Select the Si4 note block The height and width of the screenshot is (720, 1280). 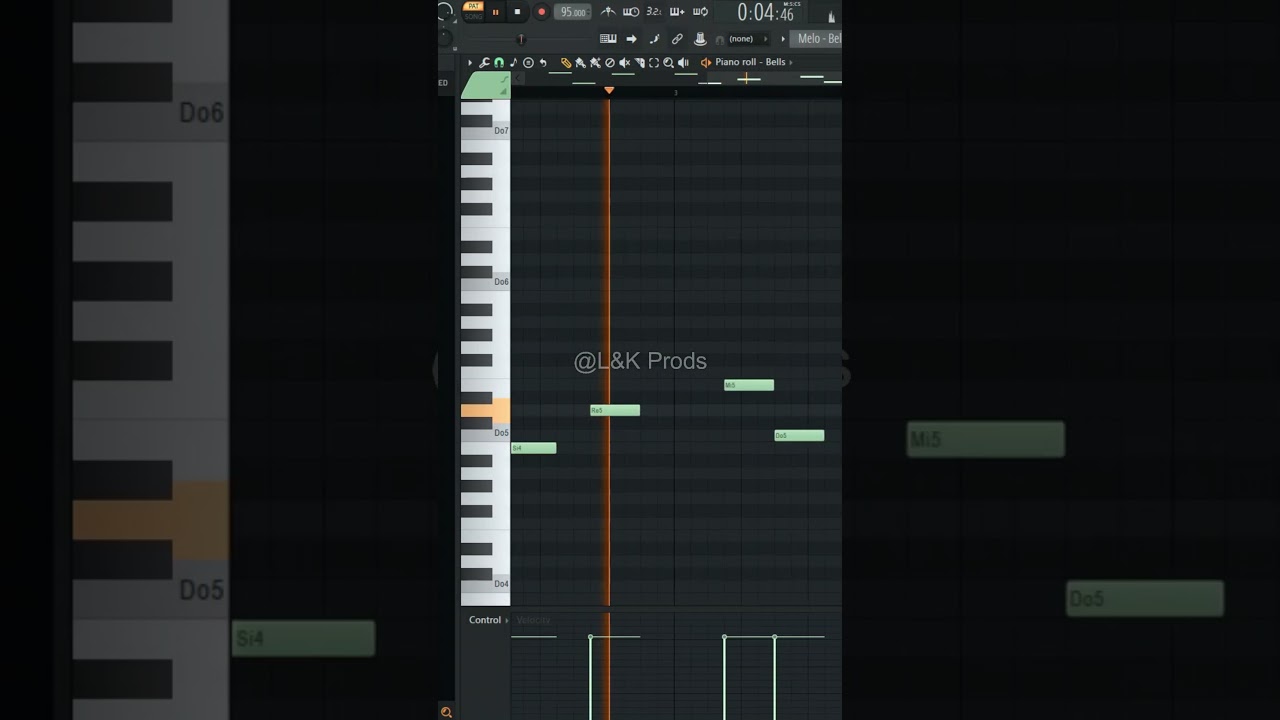click(533, 448)
